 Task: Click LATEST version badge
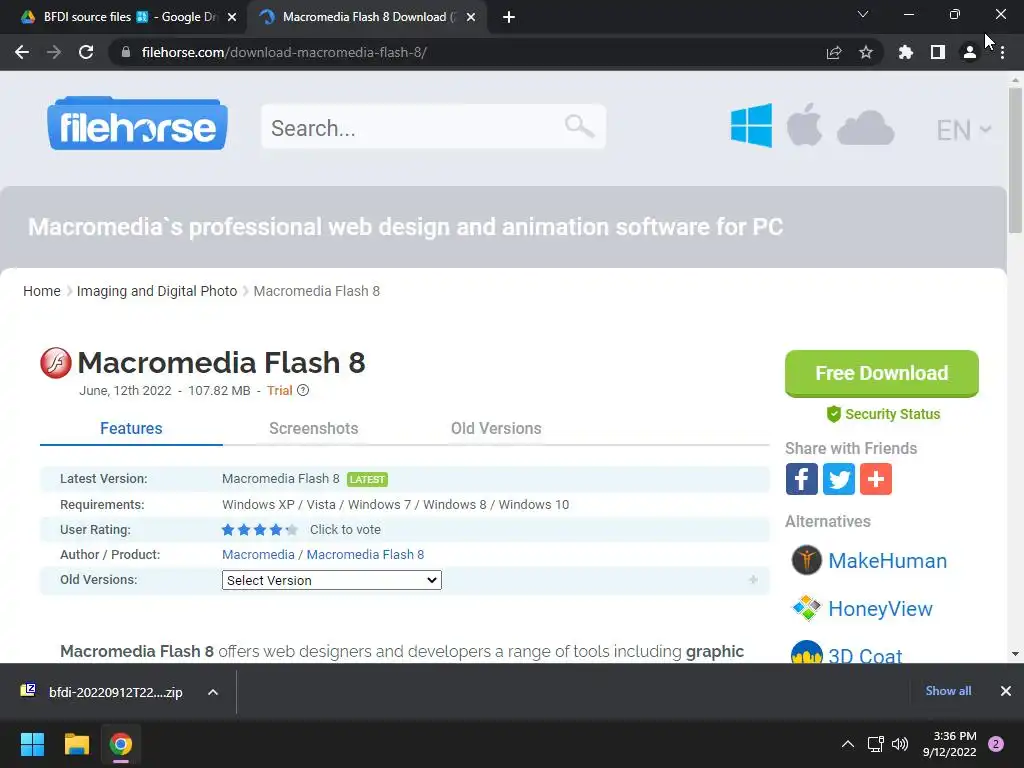367,479
